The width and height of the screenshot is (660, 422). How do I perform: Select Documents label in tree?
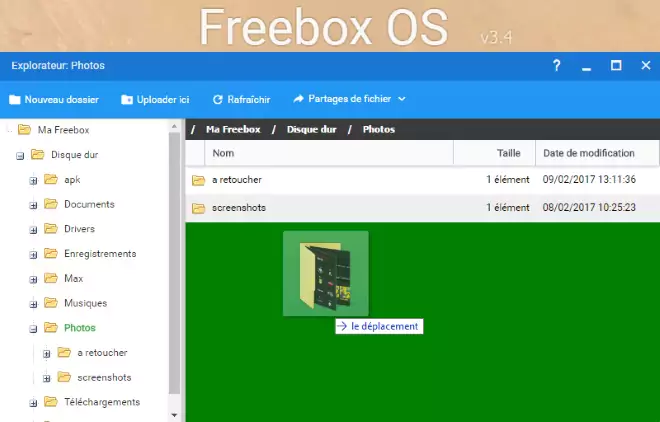(89, 204)
